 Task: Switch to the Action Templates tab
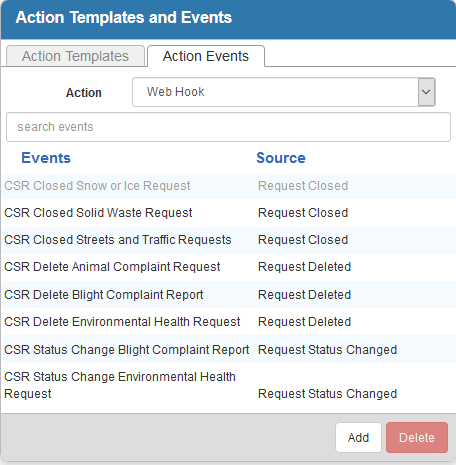point(75,56)
